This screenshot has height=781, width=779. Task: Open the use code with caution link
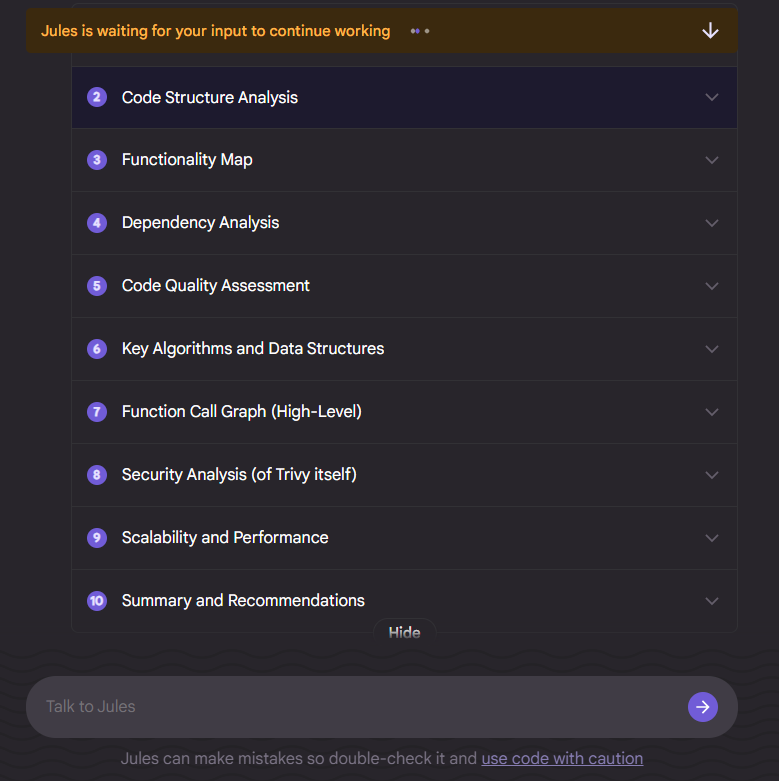562,758
